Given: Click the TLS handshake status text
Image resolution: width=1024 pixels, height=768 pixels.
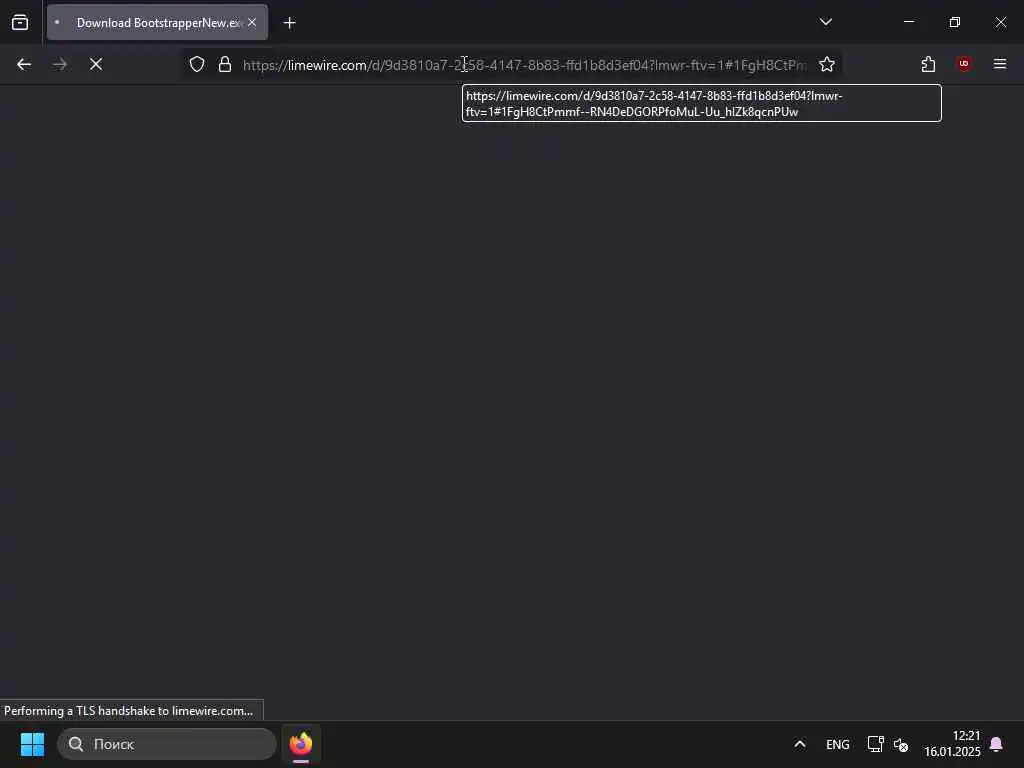Looking at the screenshot, I should coord(129,711).
